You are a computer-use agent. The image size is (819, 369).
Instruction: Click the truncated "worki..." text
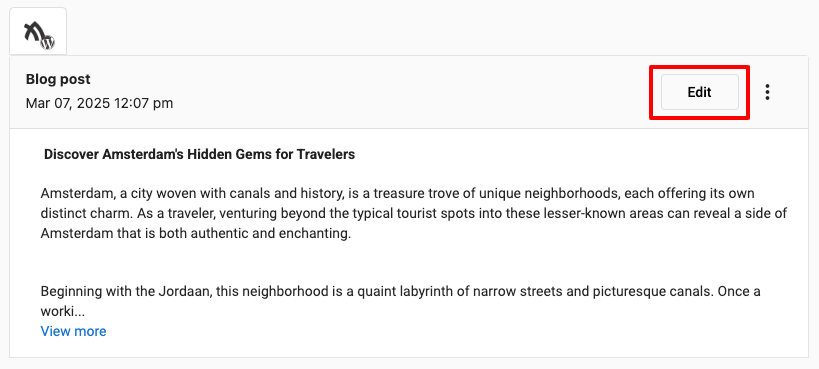point(63,312)
